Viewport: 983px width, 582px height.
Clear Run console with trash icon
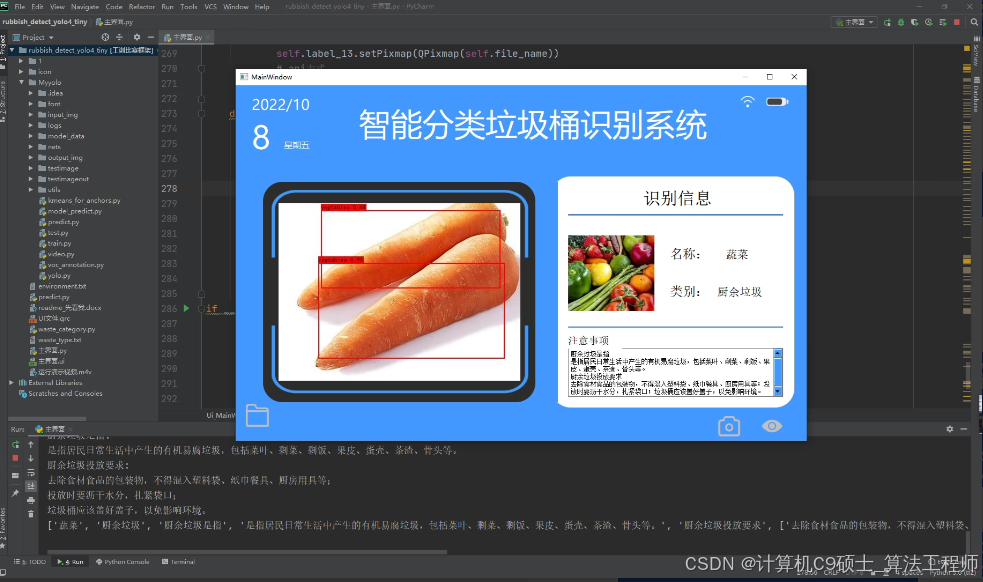pos(31,514)
